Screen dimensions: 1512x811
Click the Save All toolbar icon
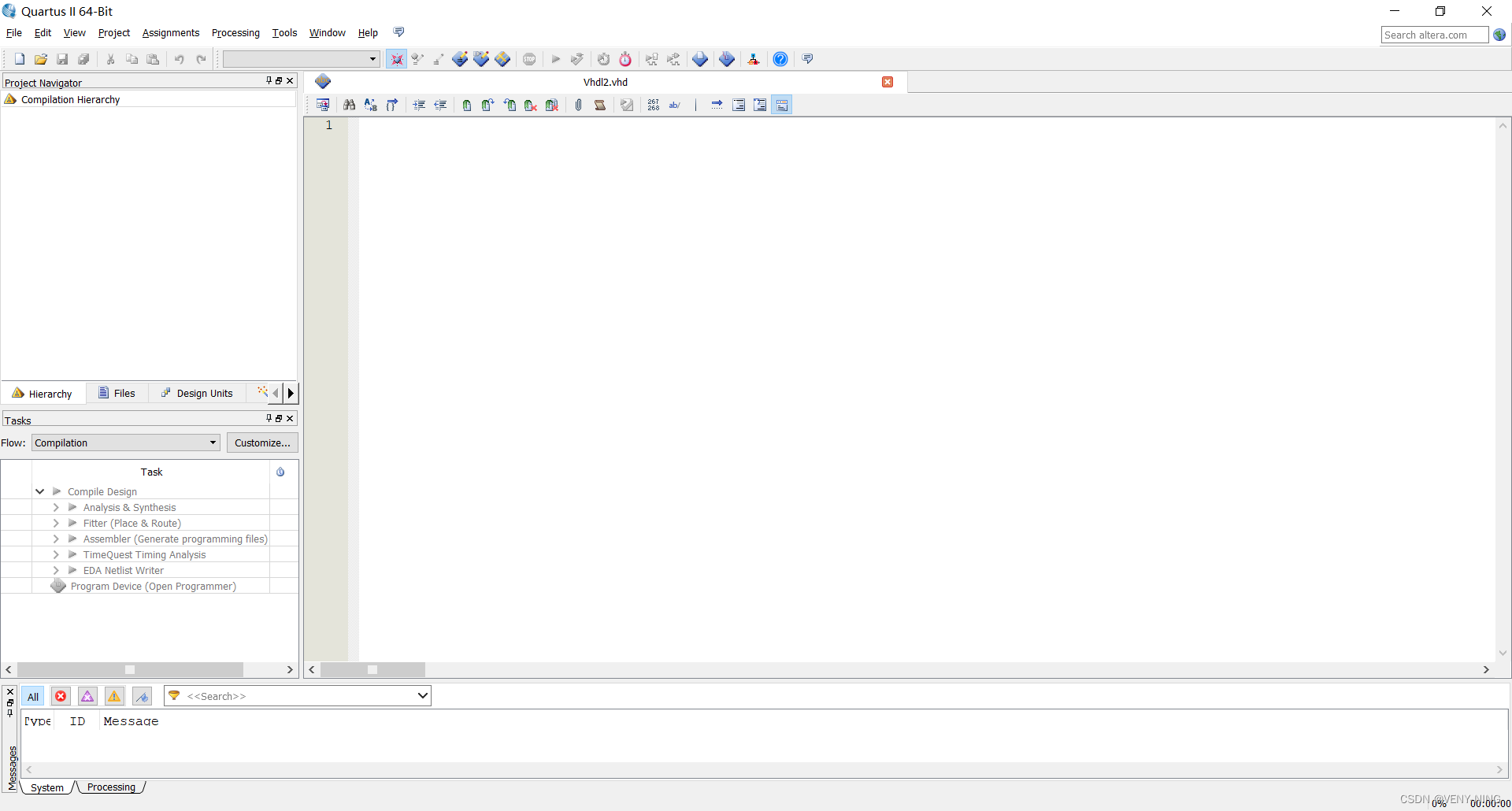point(83,59)
